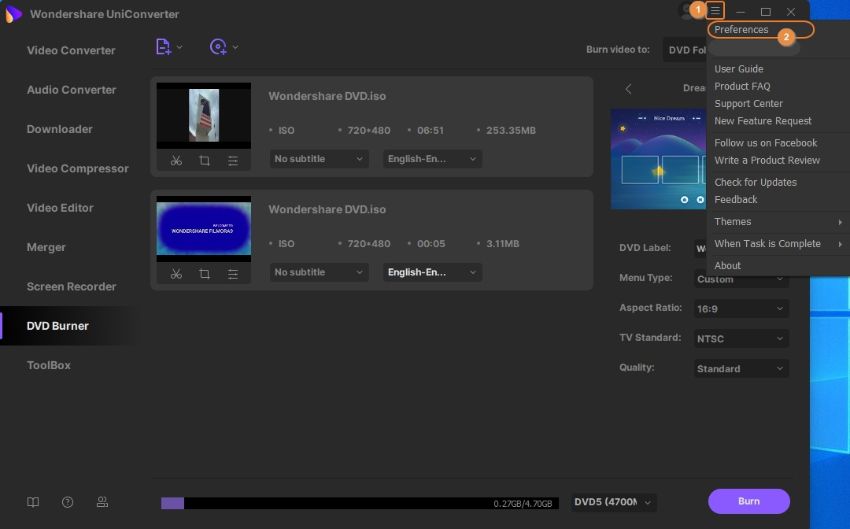Click the Add Files icon

click(165, 47)
